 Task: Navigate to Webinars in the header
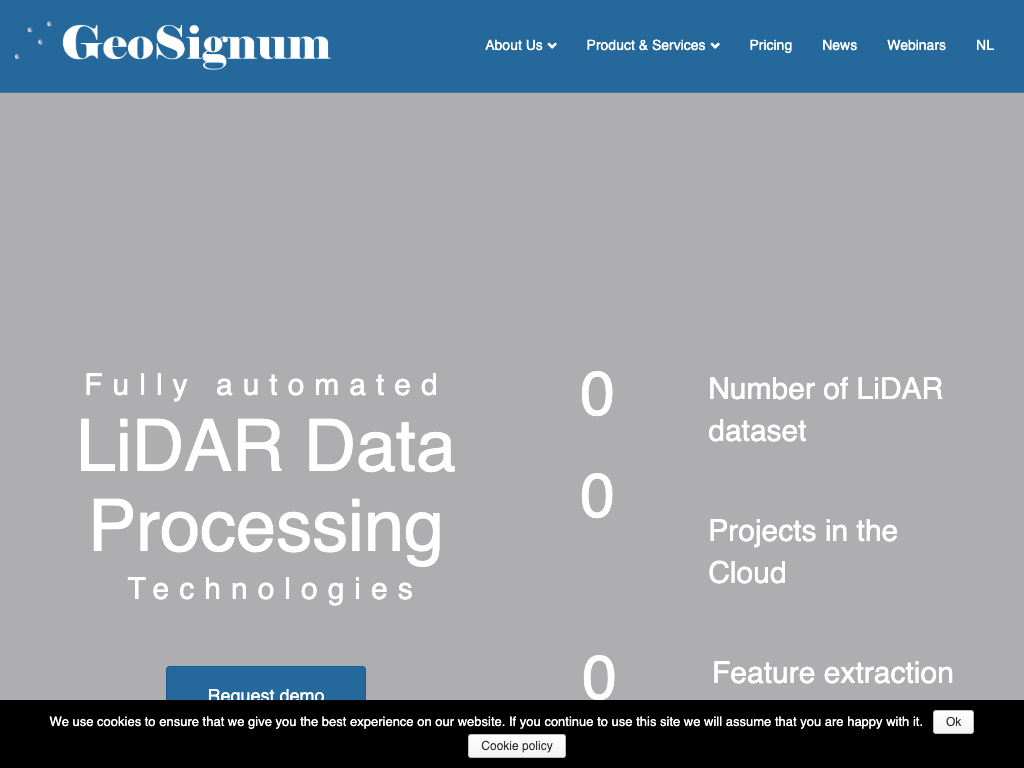(916, 45)
